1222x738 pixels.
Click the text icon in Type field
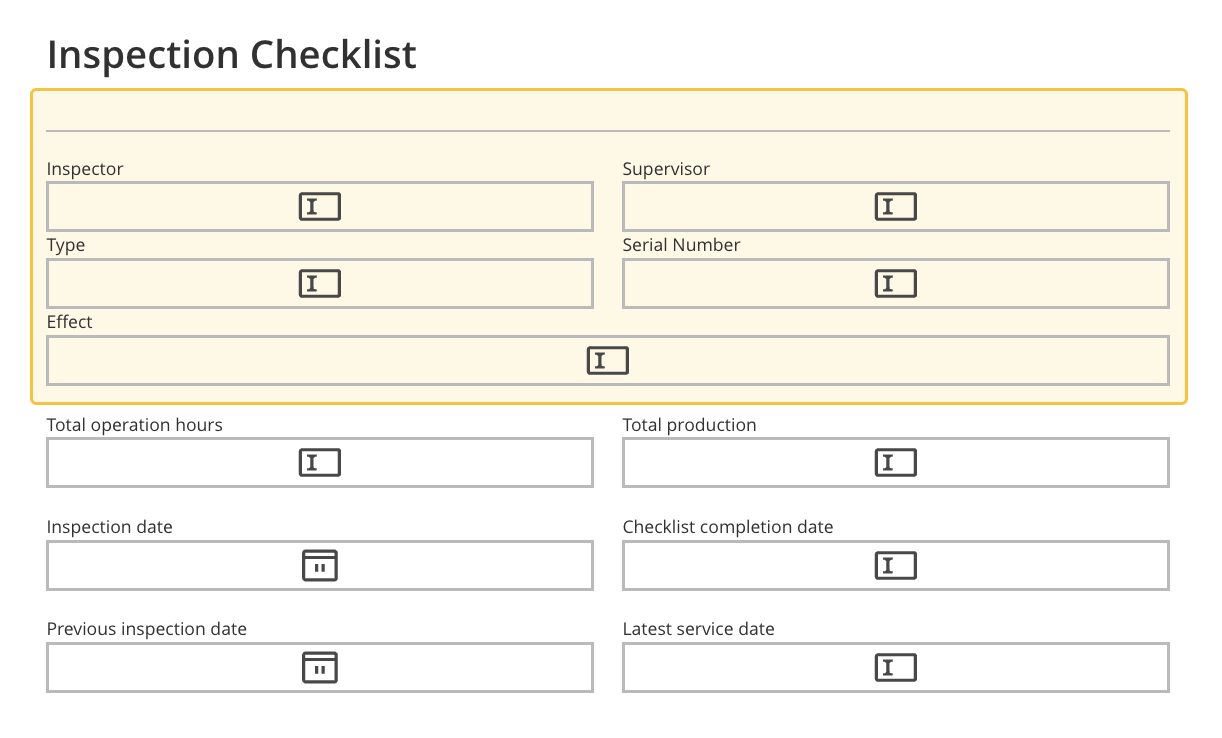click(x=320, y=284)
